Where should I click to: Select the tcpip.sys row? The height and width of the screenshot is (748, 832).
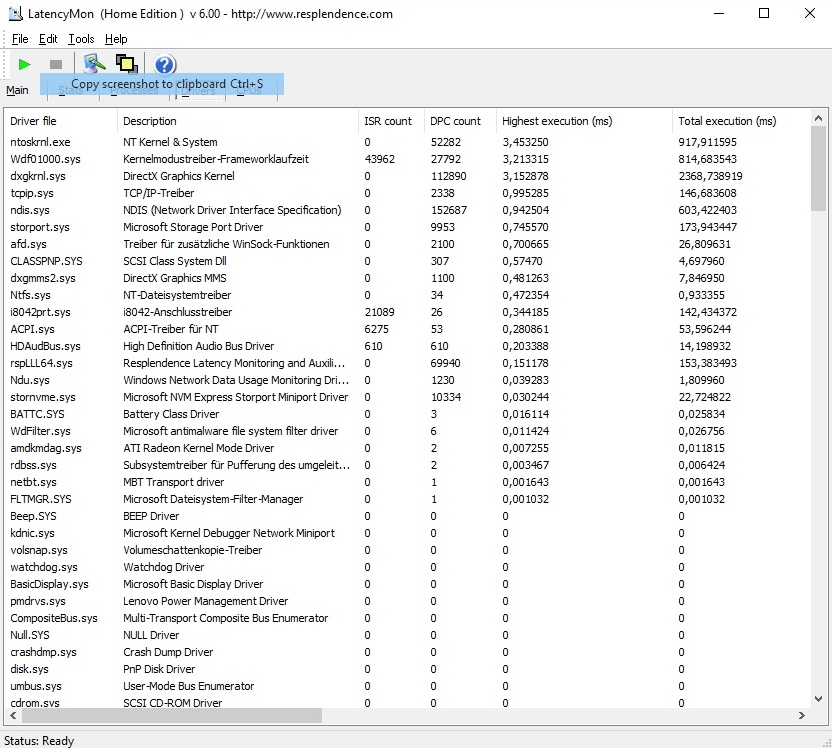click(408, 193)
